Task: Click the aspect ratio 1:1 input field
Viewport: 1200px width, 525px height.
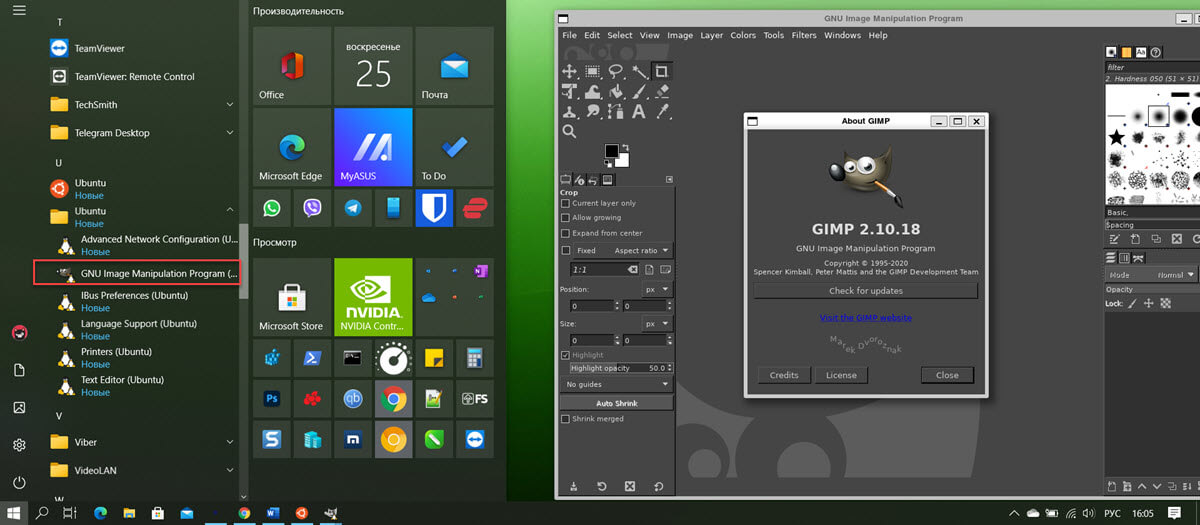Action: [604, 270]
